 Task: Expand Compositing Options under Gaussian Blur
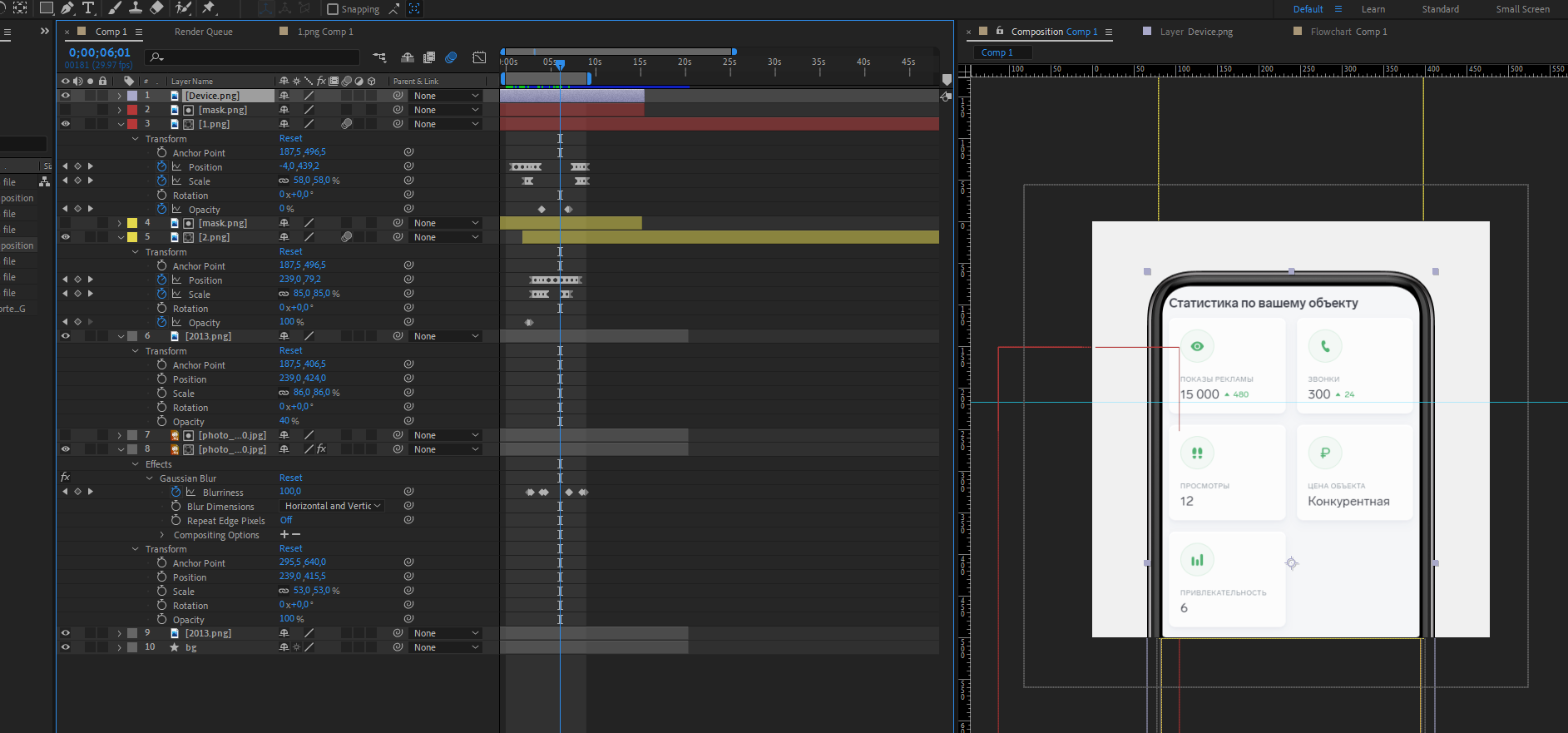pos(162,535)
